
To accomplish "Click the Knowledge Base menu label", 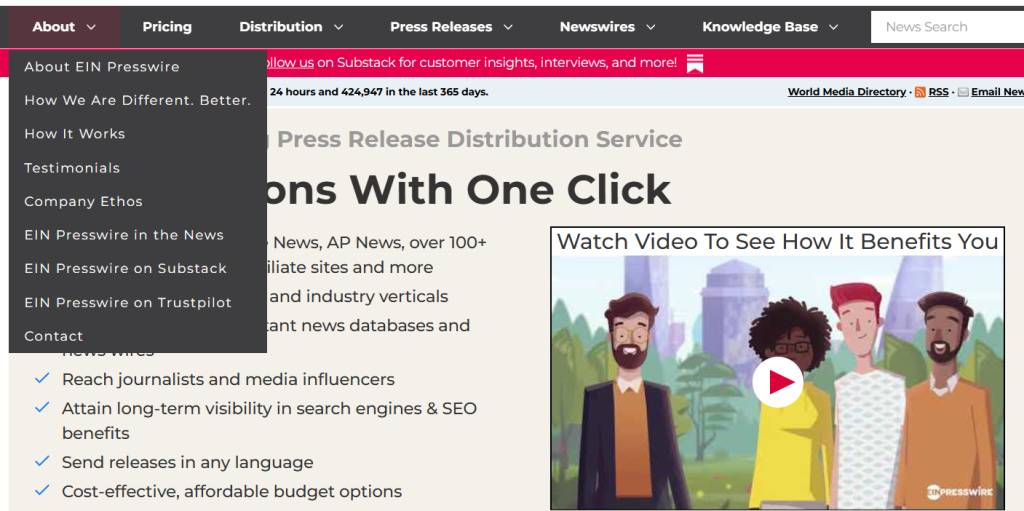I will (760, 27).
